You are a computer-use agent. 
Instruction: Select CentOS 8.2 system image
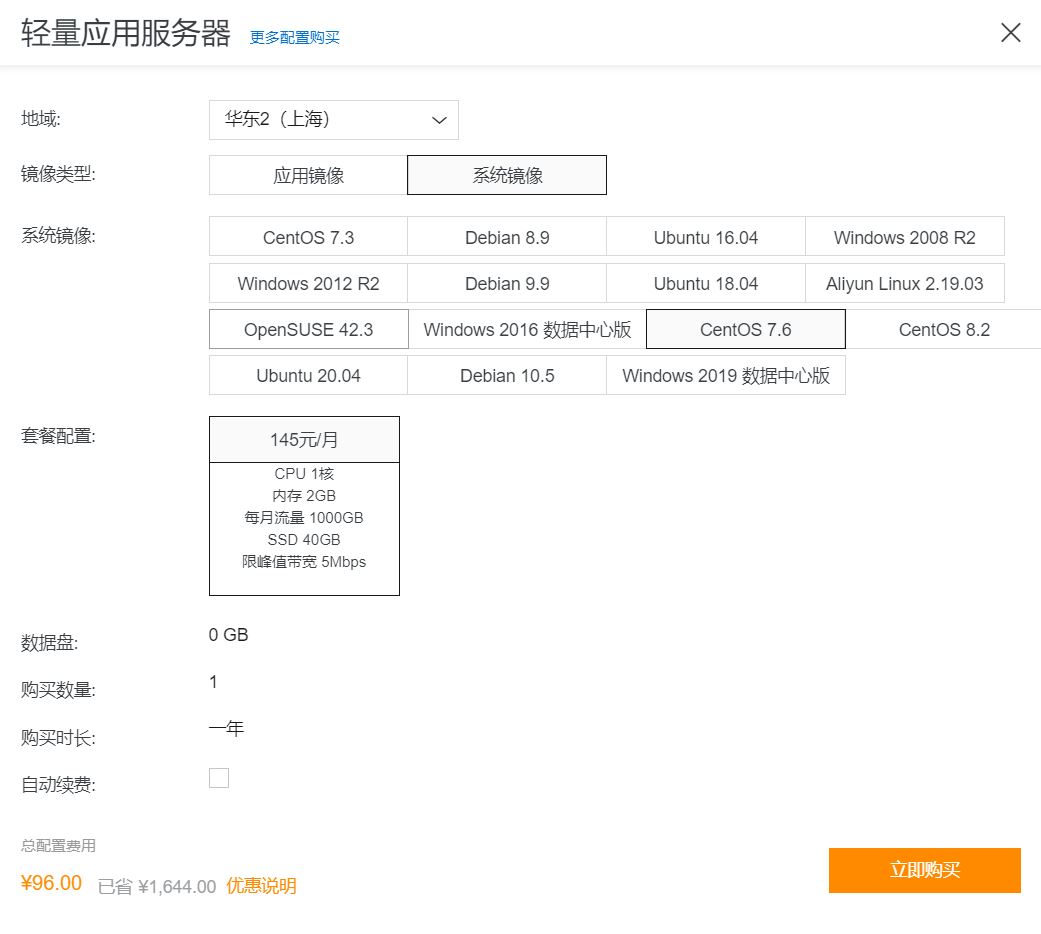click(943, 329)
